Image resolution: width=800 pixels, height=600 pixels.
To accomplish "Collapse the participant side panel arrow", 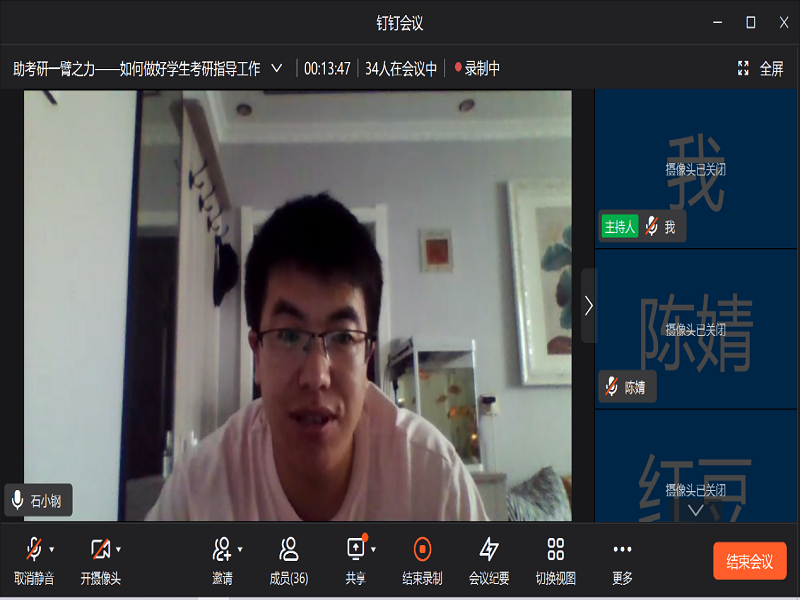I will pyautogui.click(x=588, y=305).
